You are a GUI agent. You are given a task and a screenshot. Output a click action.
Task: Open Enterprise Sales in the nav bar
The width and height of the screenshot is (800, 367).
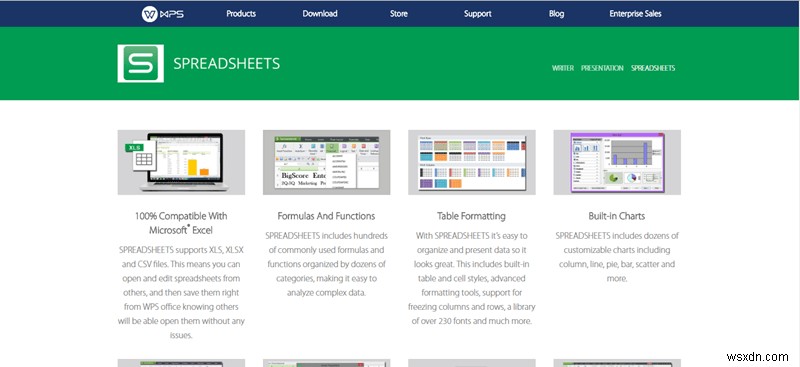coord(635,14)
